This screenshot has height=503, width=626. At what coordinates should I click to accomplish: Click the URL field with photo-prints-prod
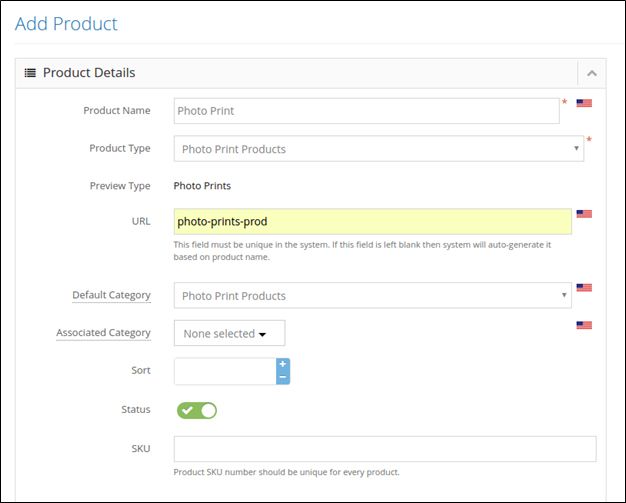pos(372,221)
